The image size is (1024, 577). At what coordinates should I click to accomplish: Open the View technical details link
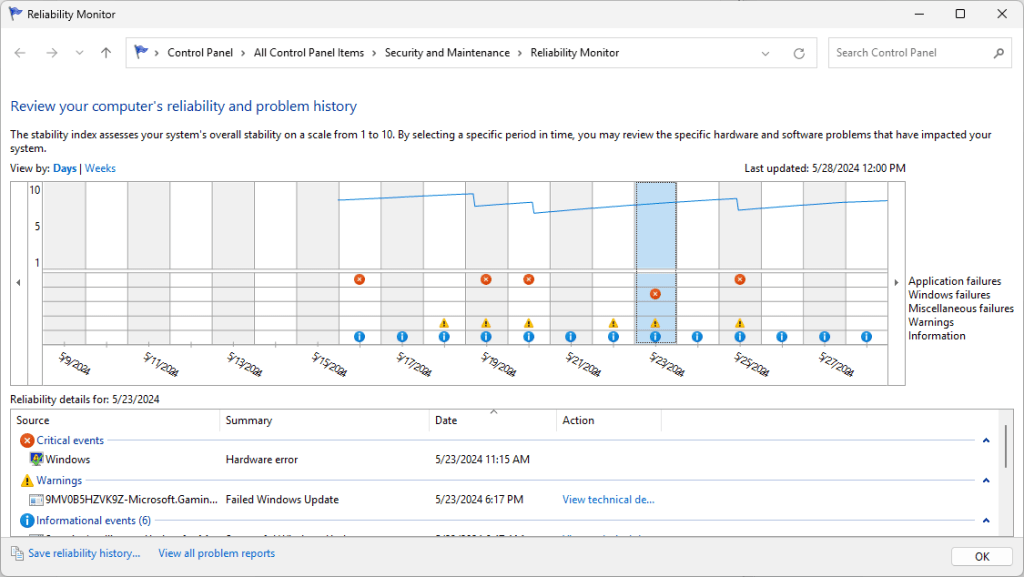coord(608,499)
